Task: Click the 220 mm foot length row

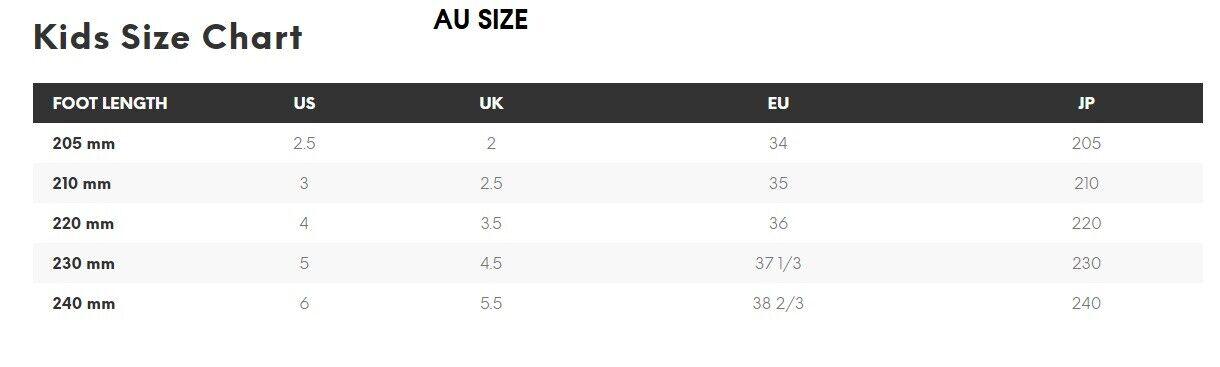Action: [618, 223]
